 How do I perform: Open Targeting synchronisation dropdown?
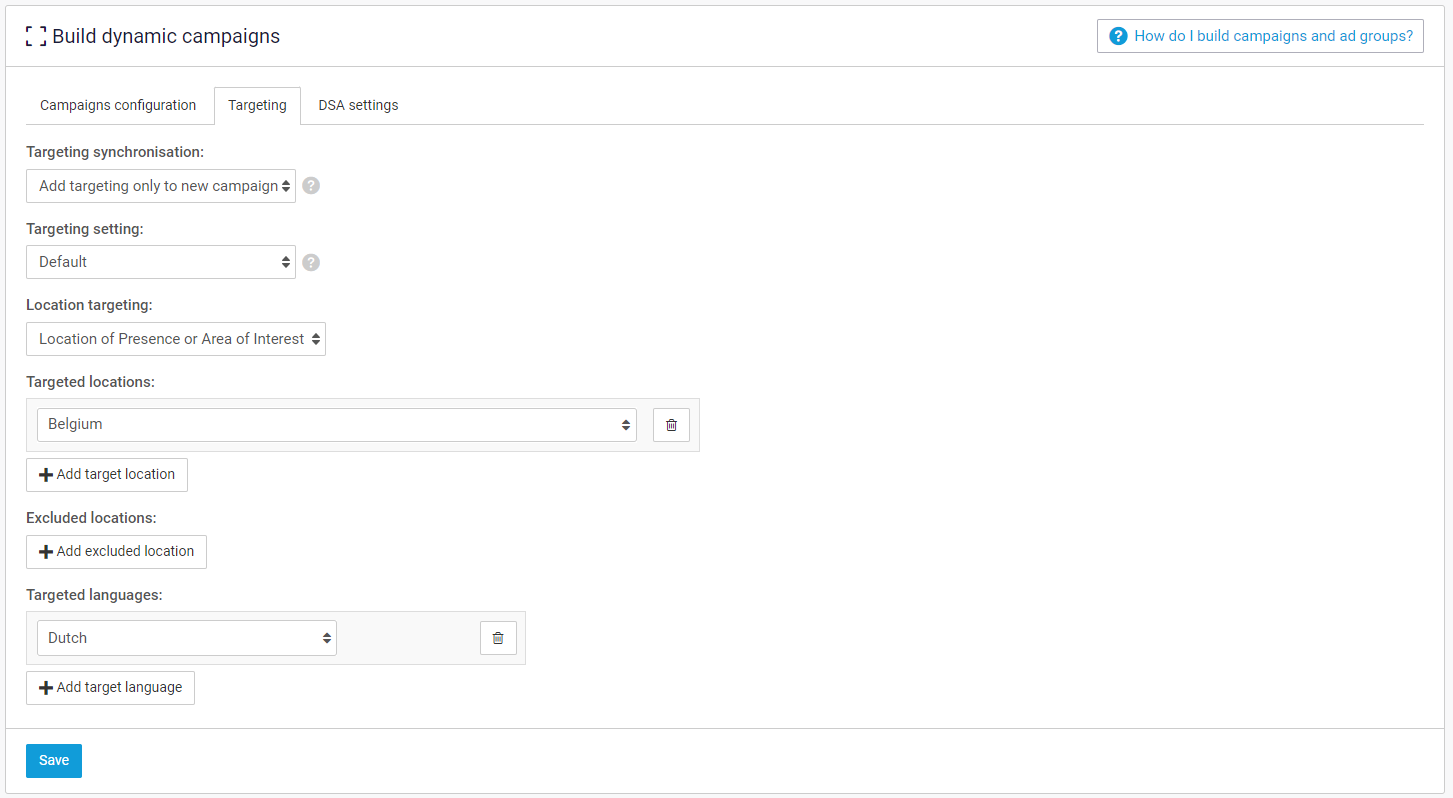pos(161,186)
